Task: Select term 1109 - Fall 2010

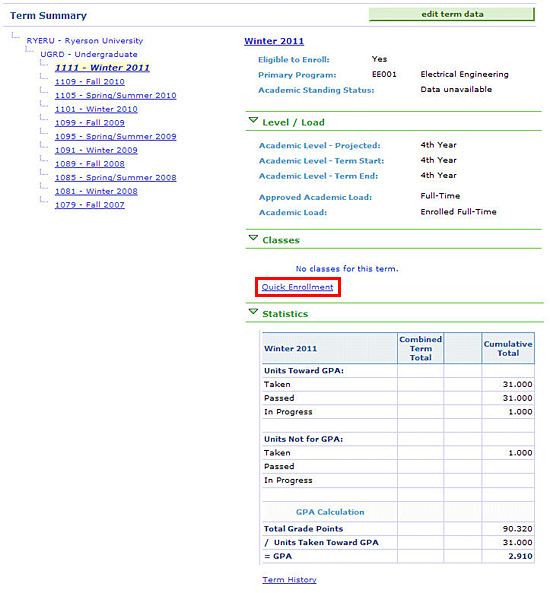Action: point(90,82)
